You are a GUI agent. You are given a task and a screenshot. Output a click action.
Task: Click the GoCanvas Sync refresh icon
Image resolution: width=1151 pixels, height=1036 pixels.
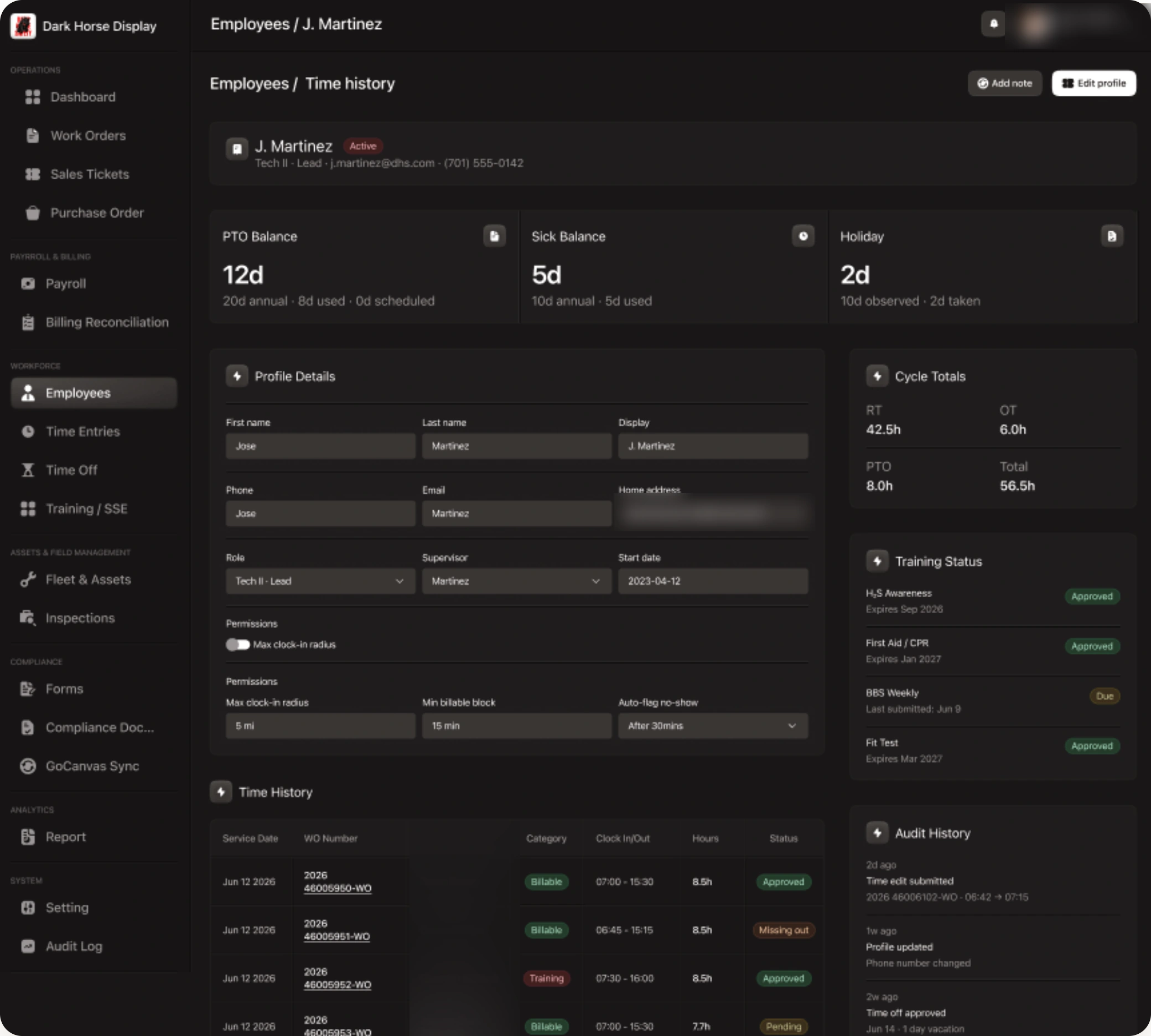28,766
